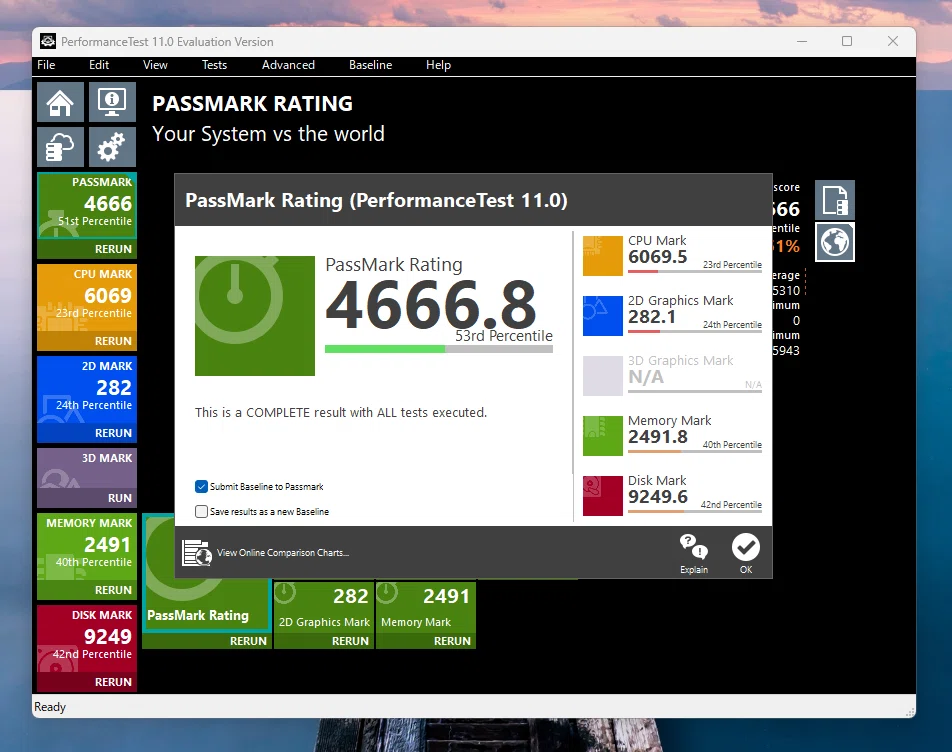Click the COMPLETE result message text
The width and height of the screenshot is (952, 752).
(341, 413)
